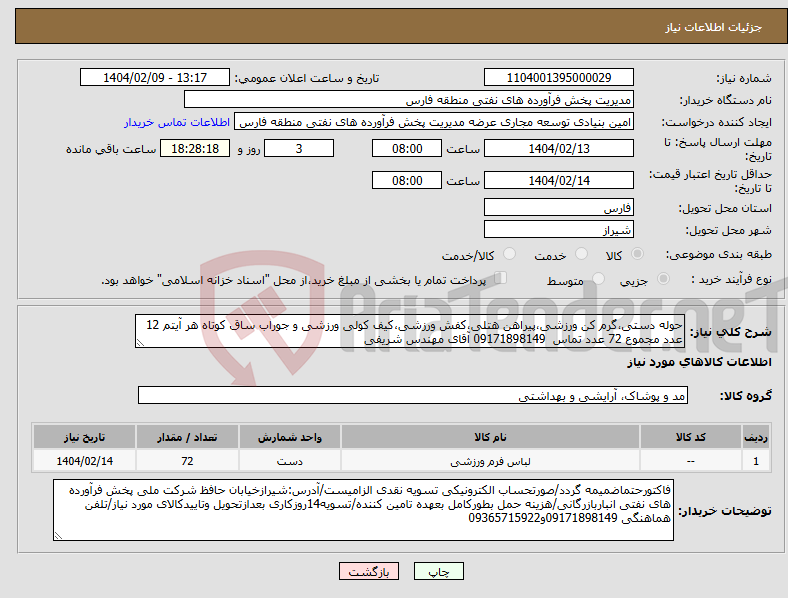Select the کالا radio button
The image size is (788, 598).
point(637,254)
